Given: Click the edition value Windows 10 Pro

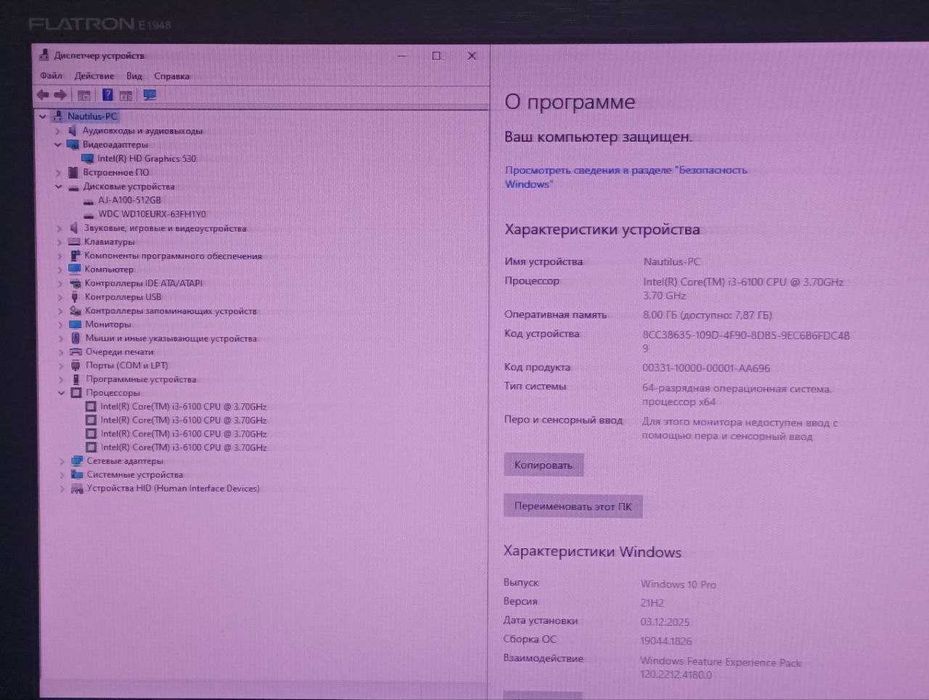Looking at the screenshot, I should pos(678,584).
